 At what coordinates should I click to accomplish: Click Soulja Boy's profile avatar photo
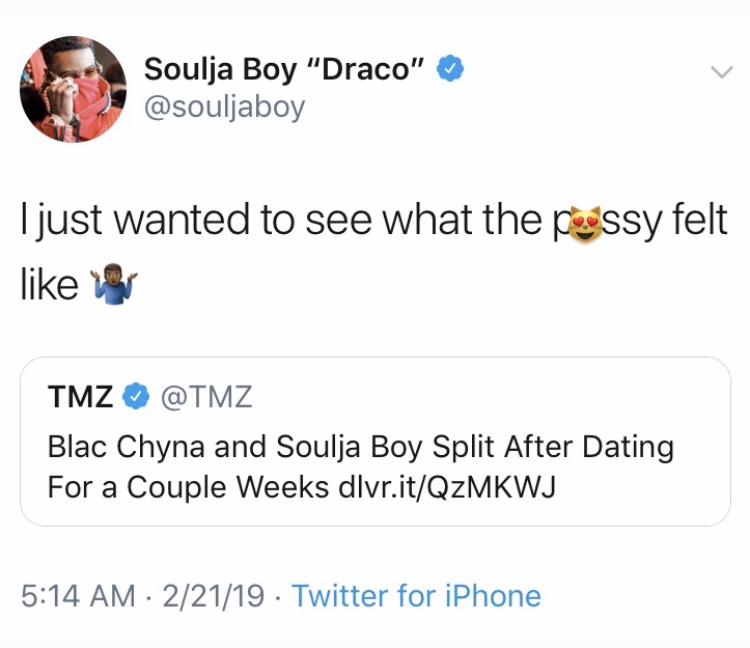(x=73, y=89)
